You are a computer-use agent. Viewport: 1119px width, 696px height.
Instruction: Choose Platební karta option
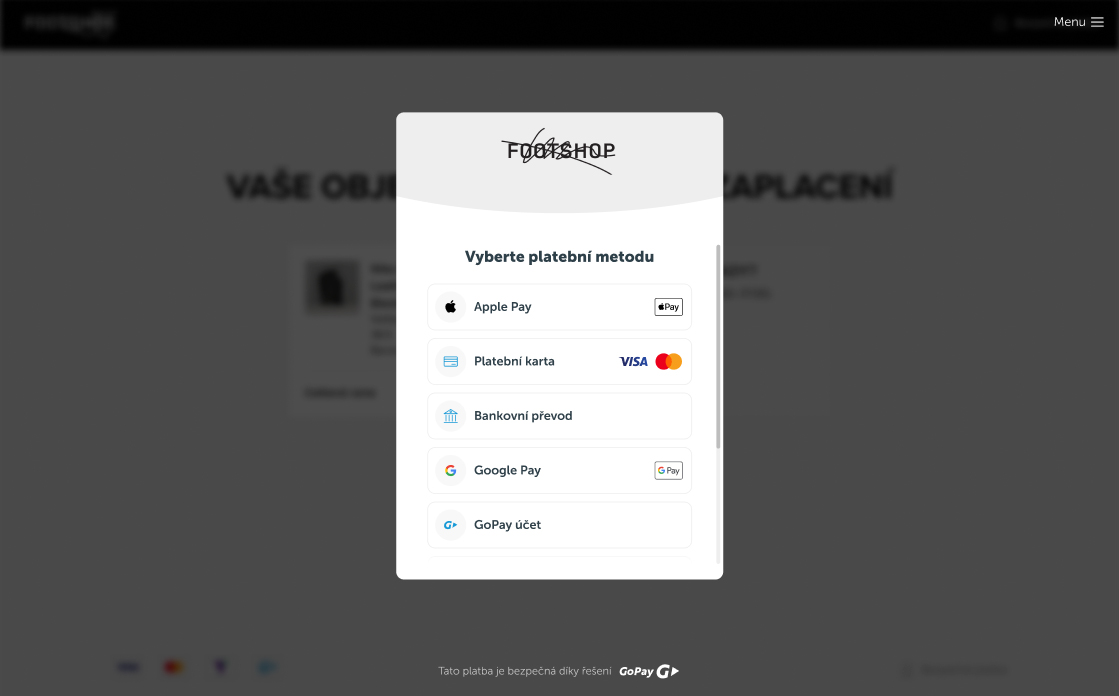[560, 361]
